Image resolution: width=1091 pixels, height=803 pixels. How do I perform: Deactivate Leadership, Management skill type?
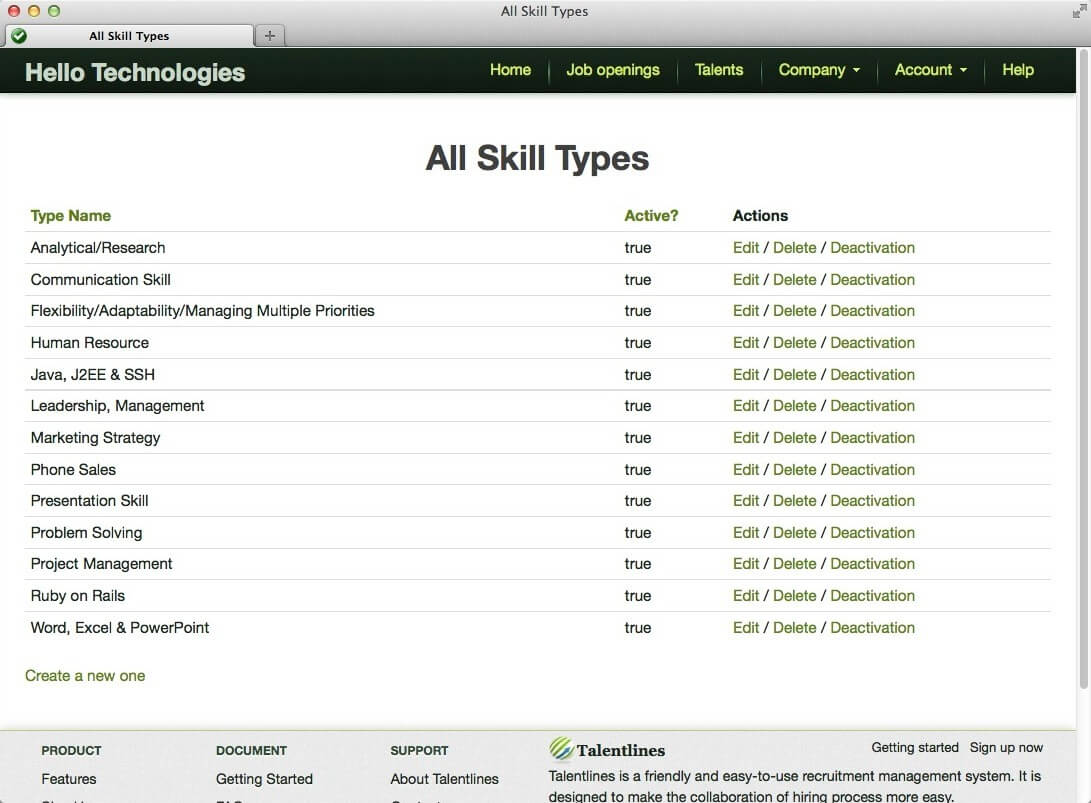coord(873,406)
